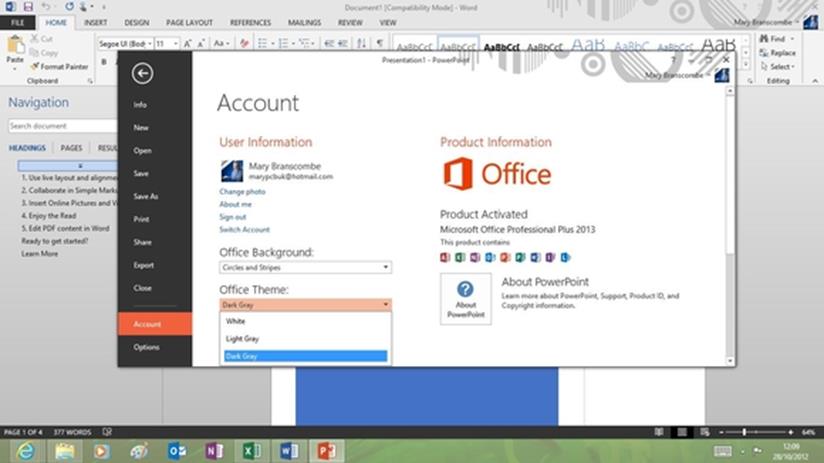824x463 pixels.
Task: Click the Sort icon in Word's ribbon
Action: 362,44
